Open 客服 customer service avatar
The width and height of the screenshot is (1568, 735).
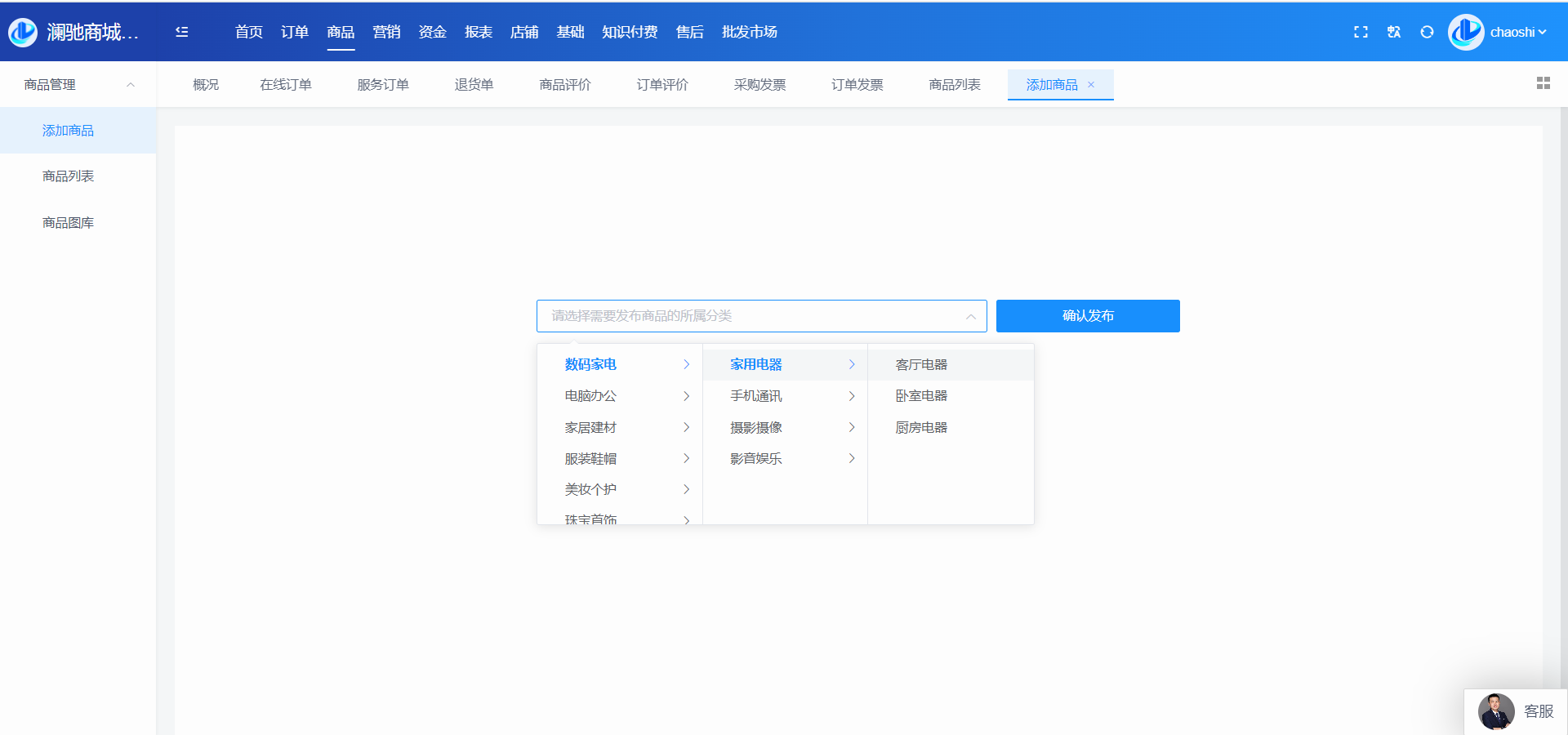[1496, 711]
